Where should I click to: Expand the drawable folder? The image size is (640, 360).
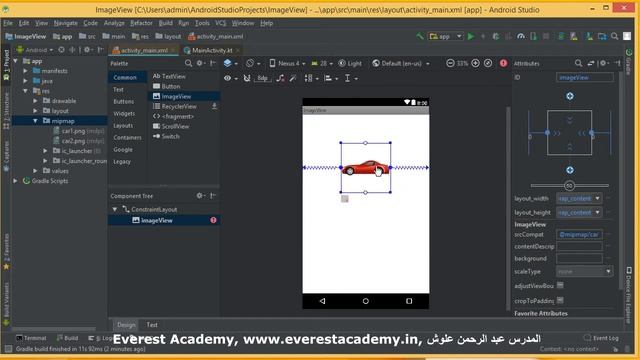click(35, 100)
